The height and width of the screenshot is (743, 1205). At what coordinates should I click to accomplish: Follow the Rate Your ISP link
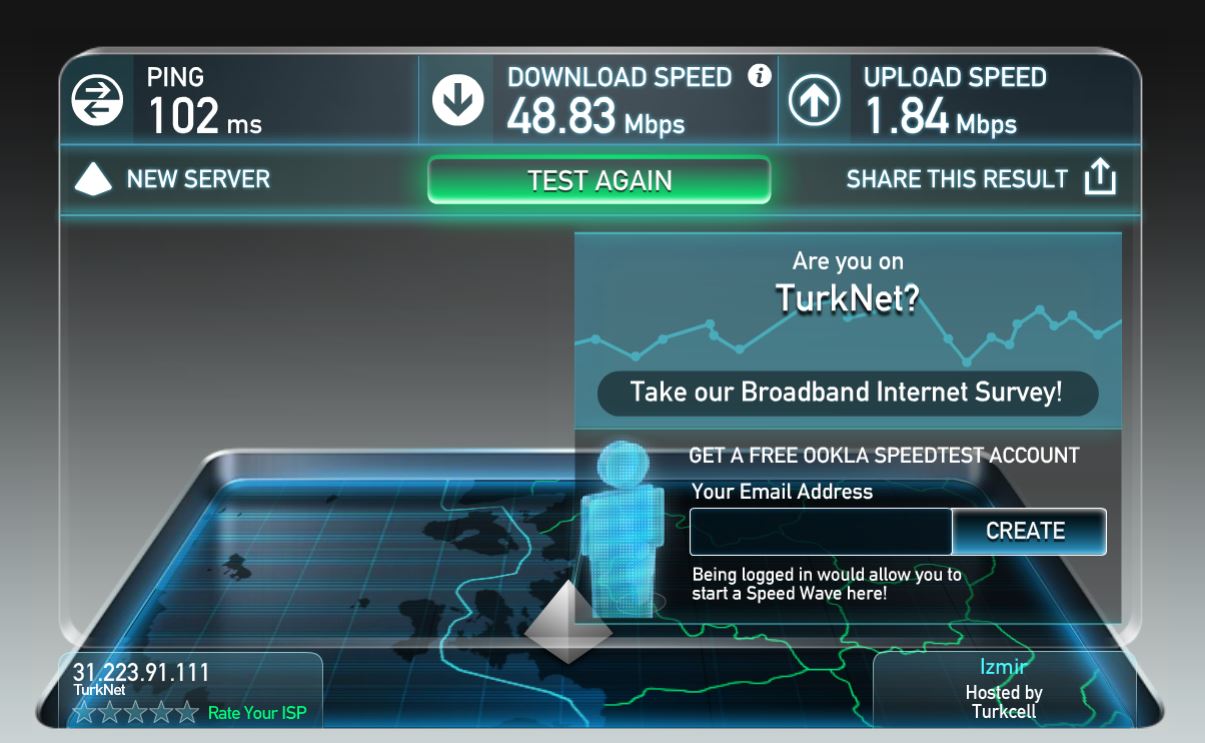257,713
